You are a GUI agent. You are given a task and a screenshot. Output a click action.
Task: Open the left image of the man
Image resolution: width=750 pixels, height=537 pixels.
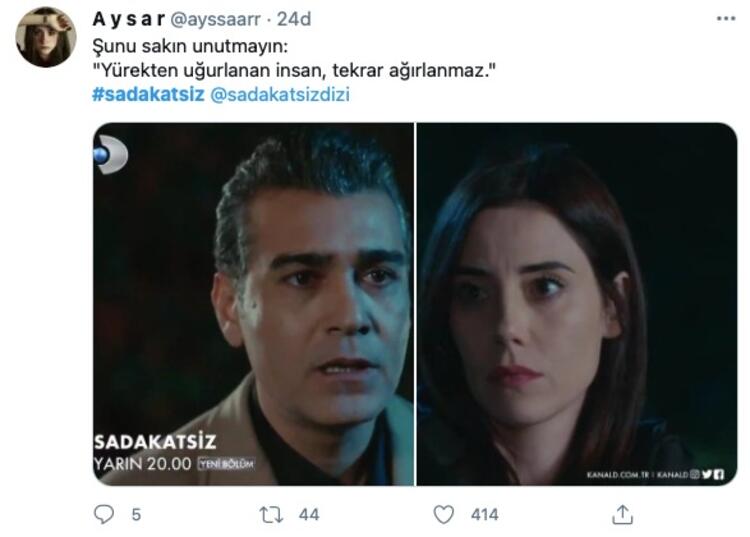point(254,304)
